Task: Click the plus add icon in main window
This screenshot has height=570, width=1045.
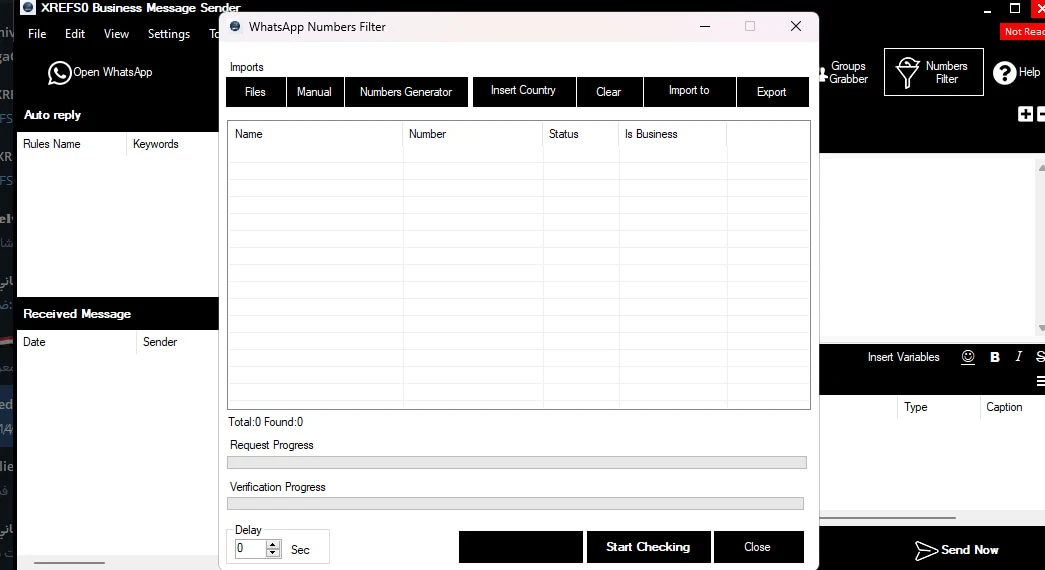Action: coord(1025,114)
